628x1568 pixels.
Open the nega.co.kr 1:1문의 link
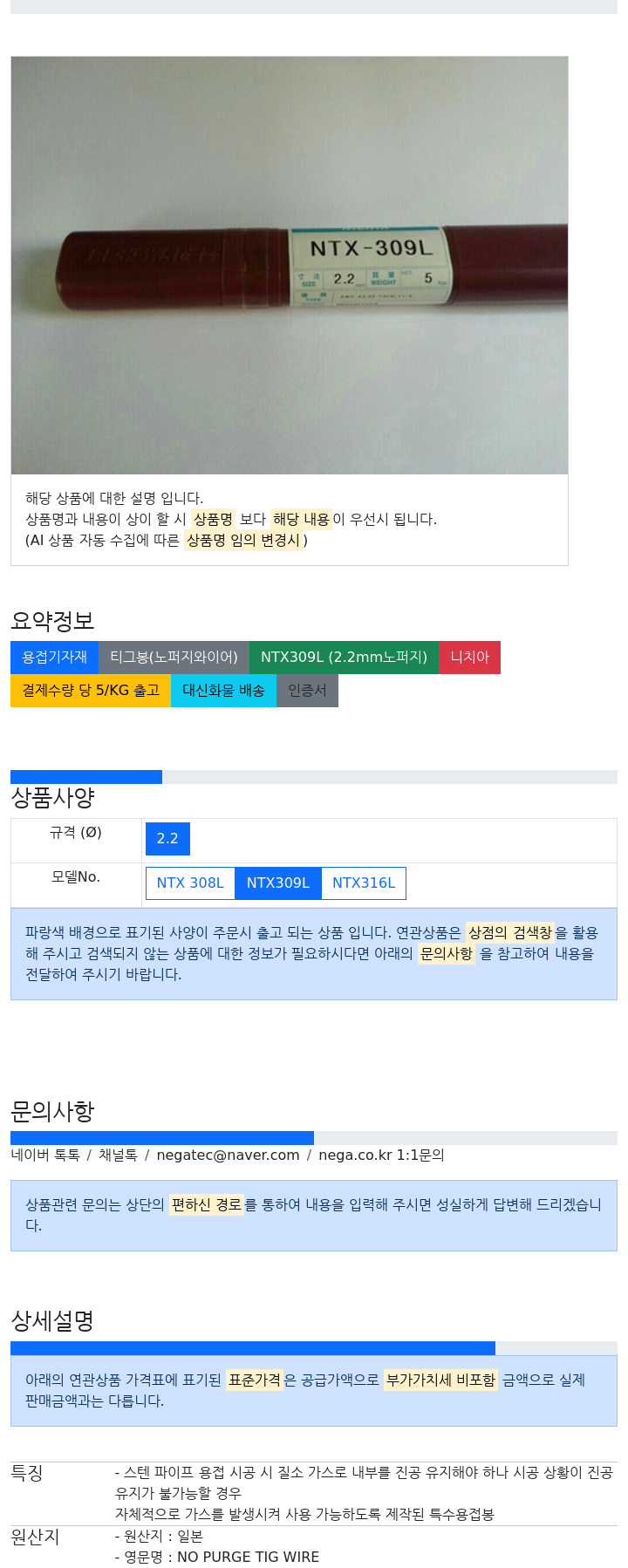click(x=381, y=1155)
